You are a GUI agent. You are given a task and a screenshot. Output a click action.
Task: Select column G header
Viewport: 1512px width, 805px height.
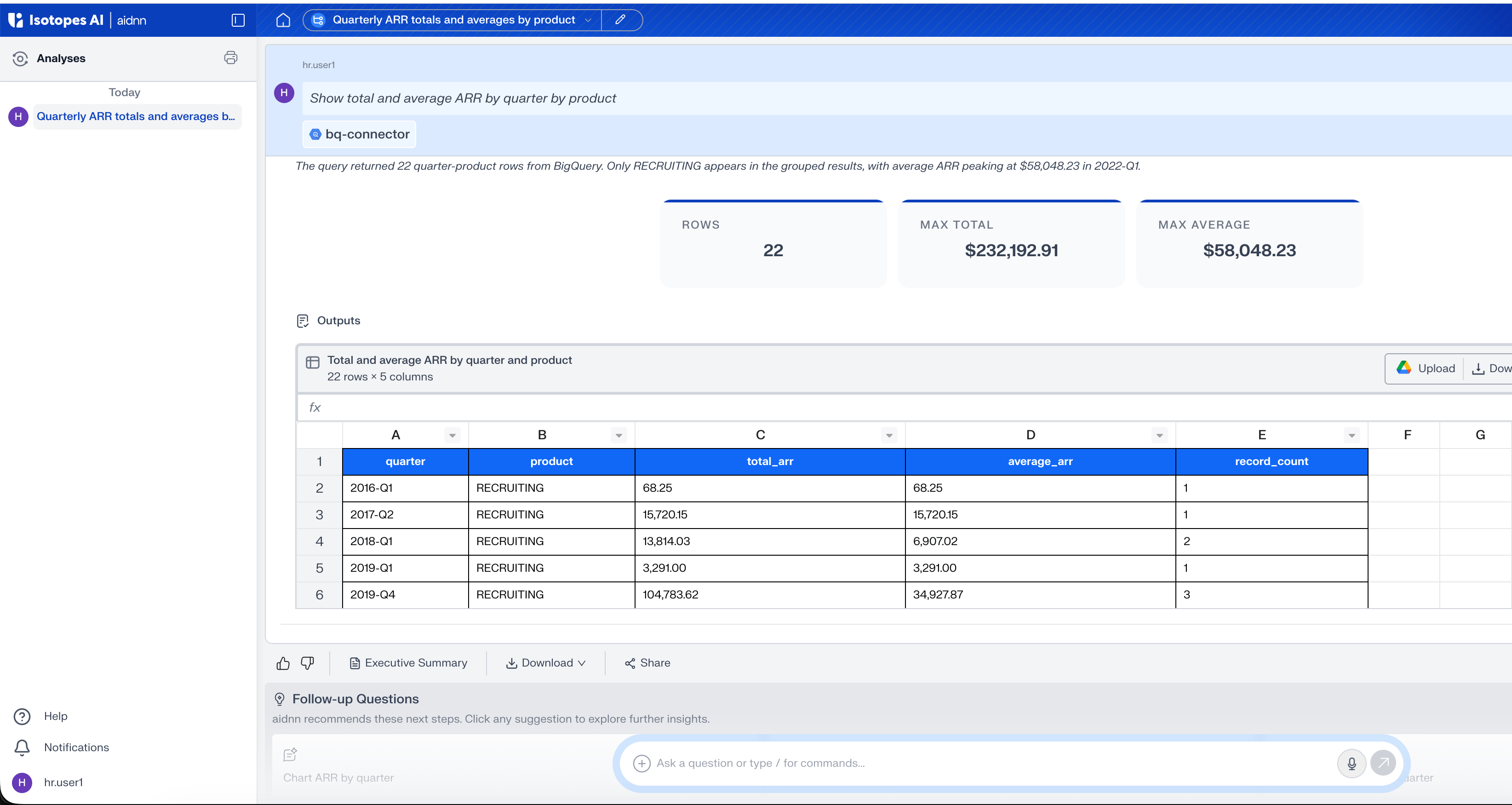[1476, 435]
